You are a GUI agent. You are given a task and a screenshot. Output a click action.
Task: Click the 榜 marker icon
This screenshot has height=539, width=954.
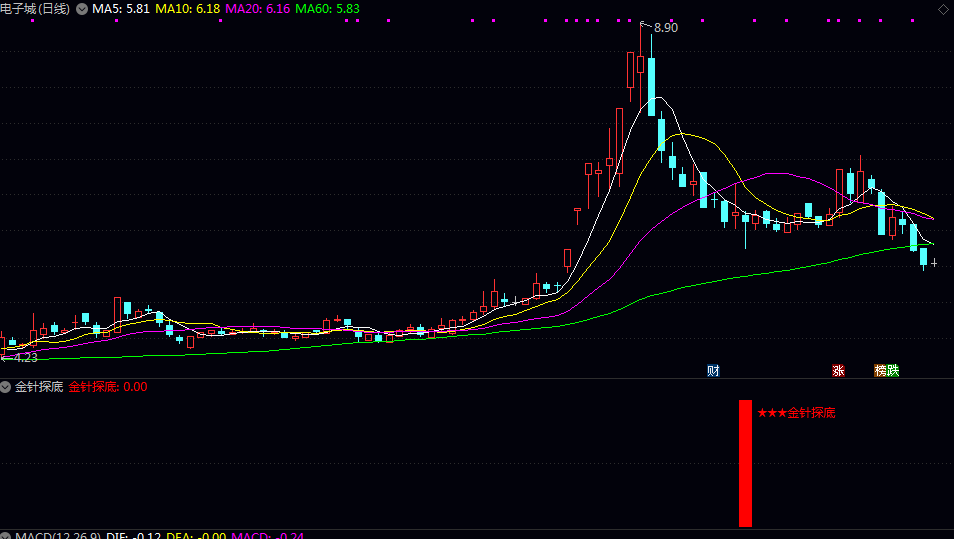[x=880, y=370]
